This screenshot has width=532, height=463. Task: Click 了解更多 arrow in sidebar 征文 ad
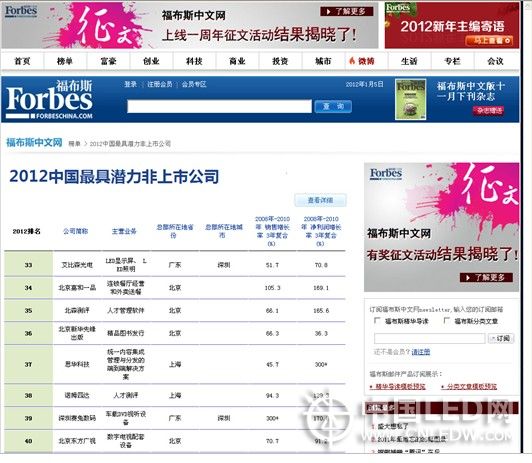pos(486,277)
